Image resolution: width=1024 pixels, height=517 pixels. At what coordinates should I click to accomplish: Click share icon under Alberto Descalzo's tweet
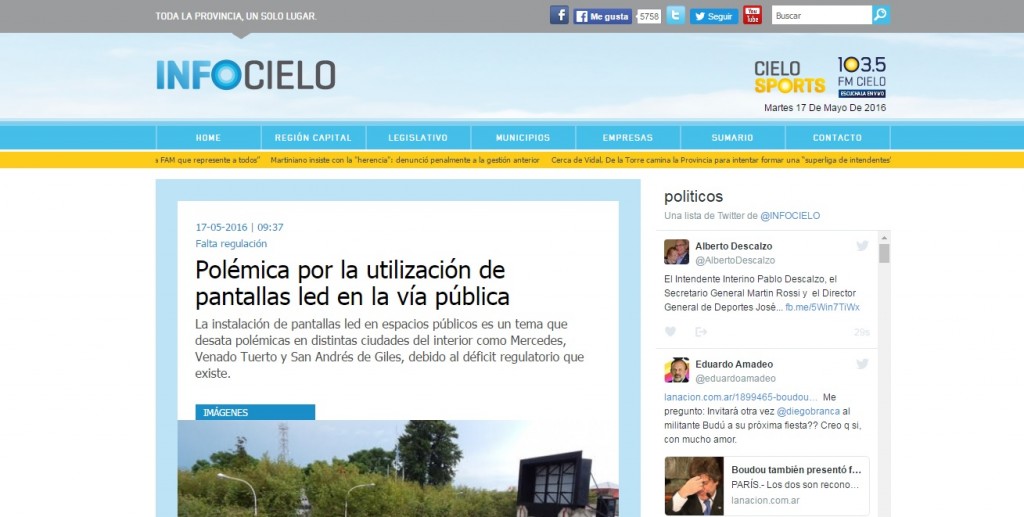(701, 332)
